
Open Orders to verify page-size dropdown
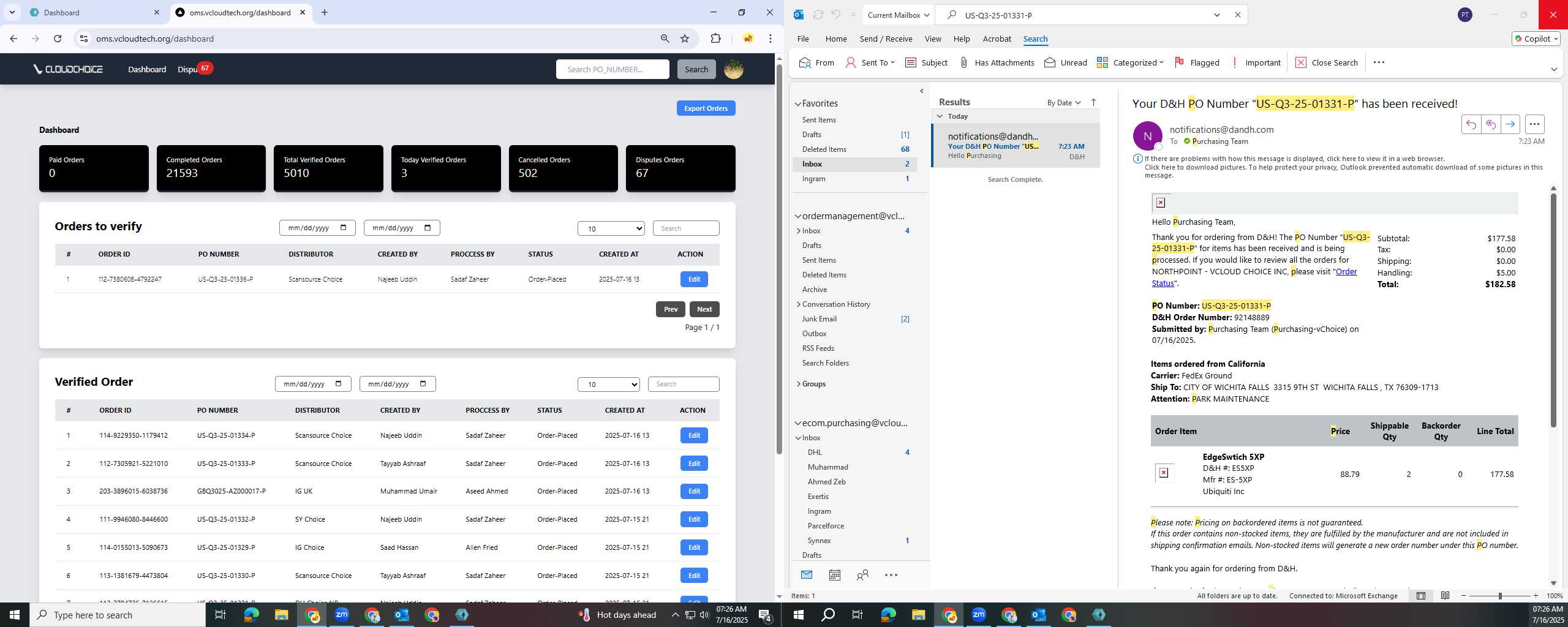(611, 228)
